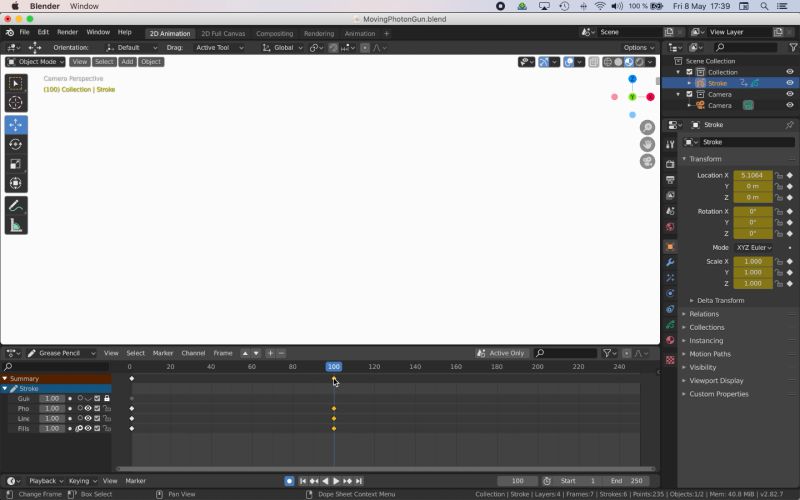Open the Global orientation dropdown
Image resolution: width=800 pixels, height=500 pixels.
(283, 47)
